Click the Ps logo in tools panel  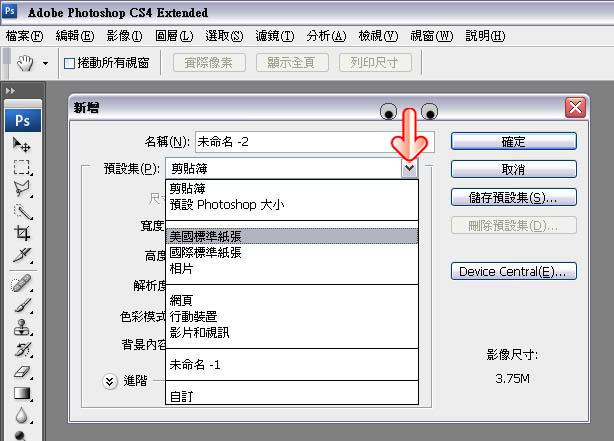coord(23,120)
